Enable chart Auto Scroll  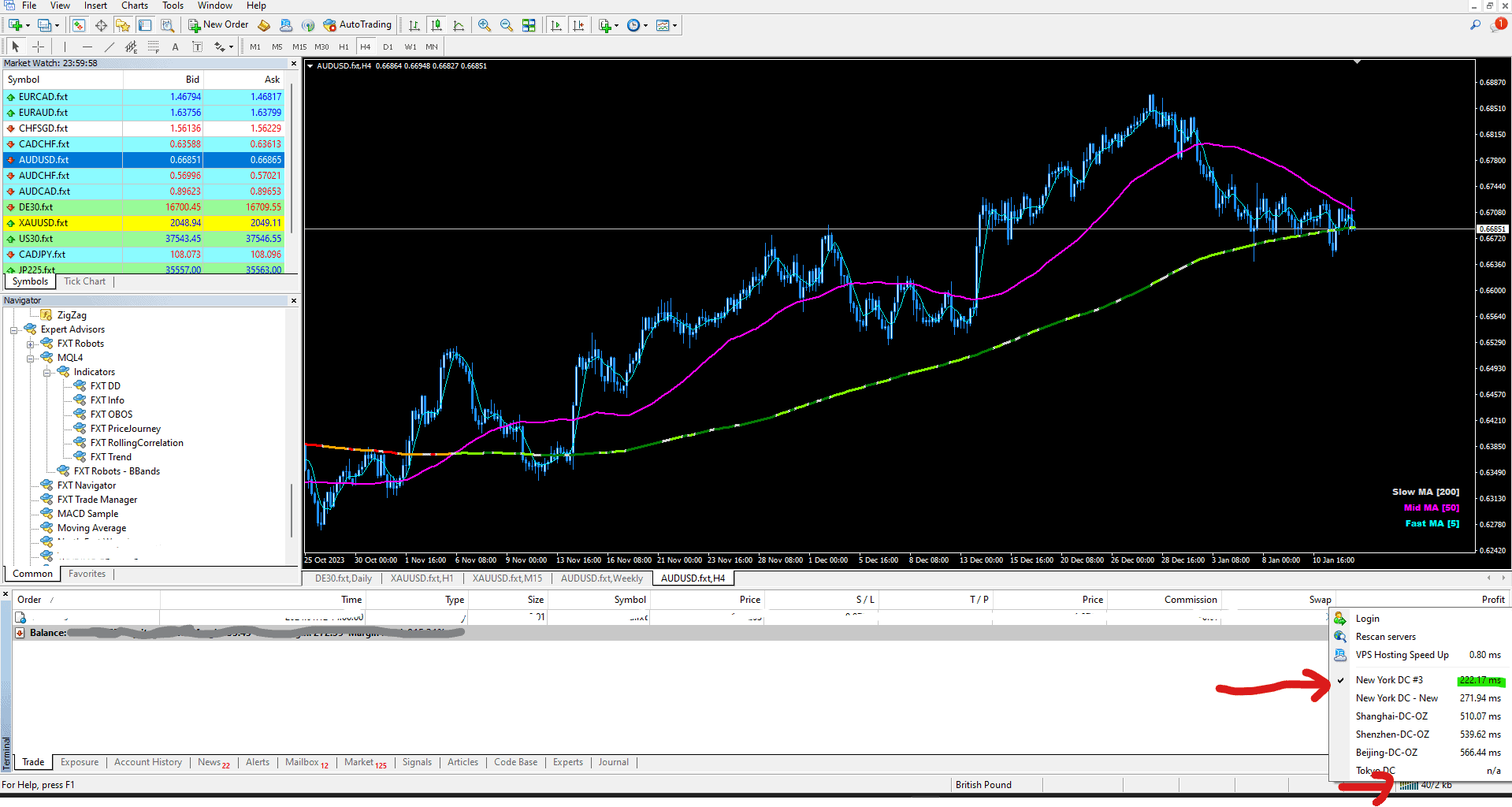(556, 25)
